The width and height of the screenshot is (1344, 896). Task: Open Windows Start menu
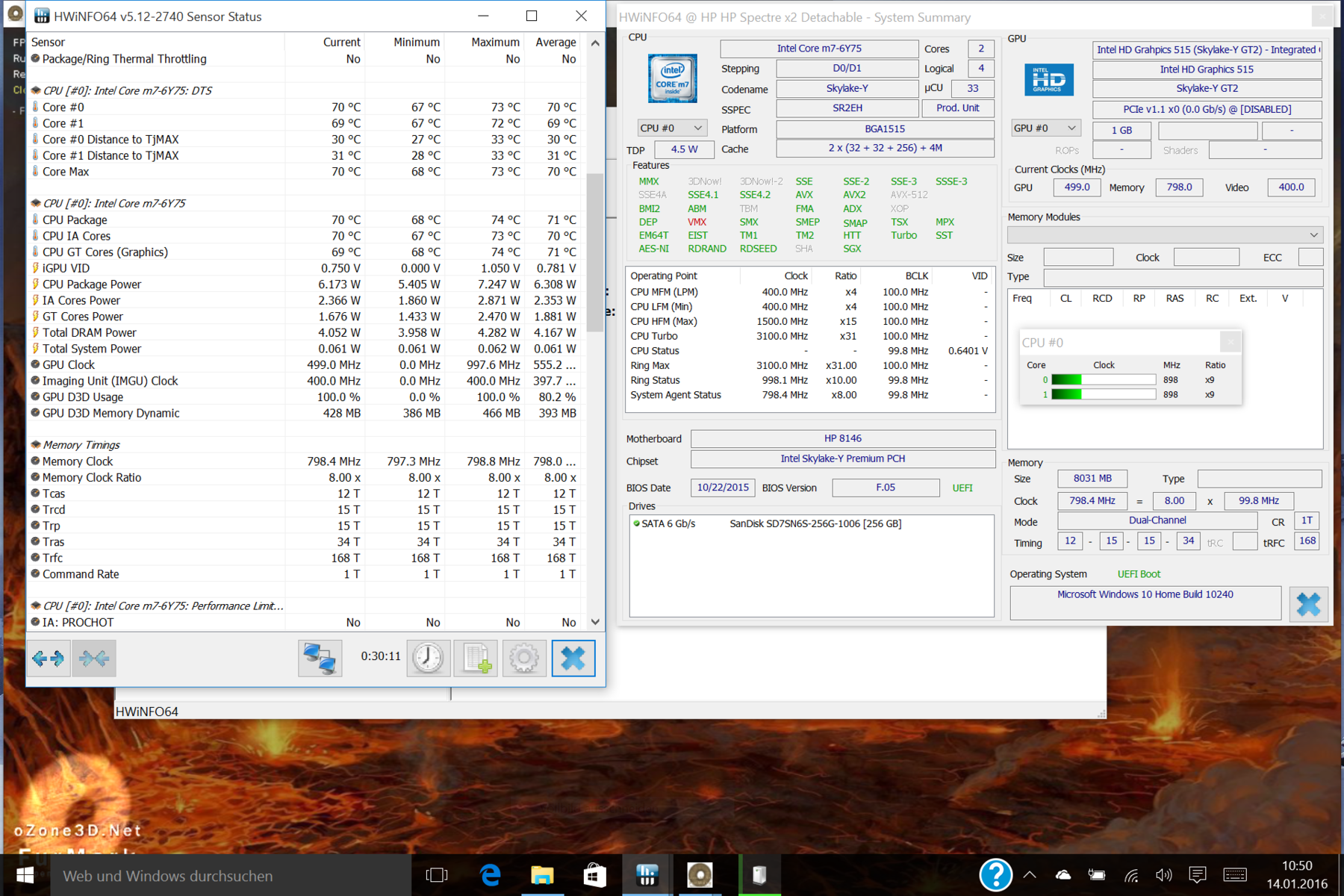pyautogui.click(x=25, y=875)
